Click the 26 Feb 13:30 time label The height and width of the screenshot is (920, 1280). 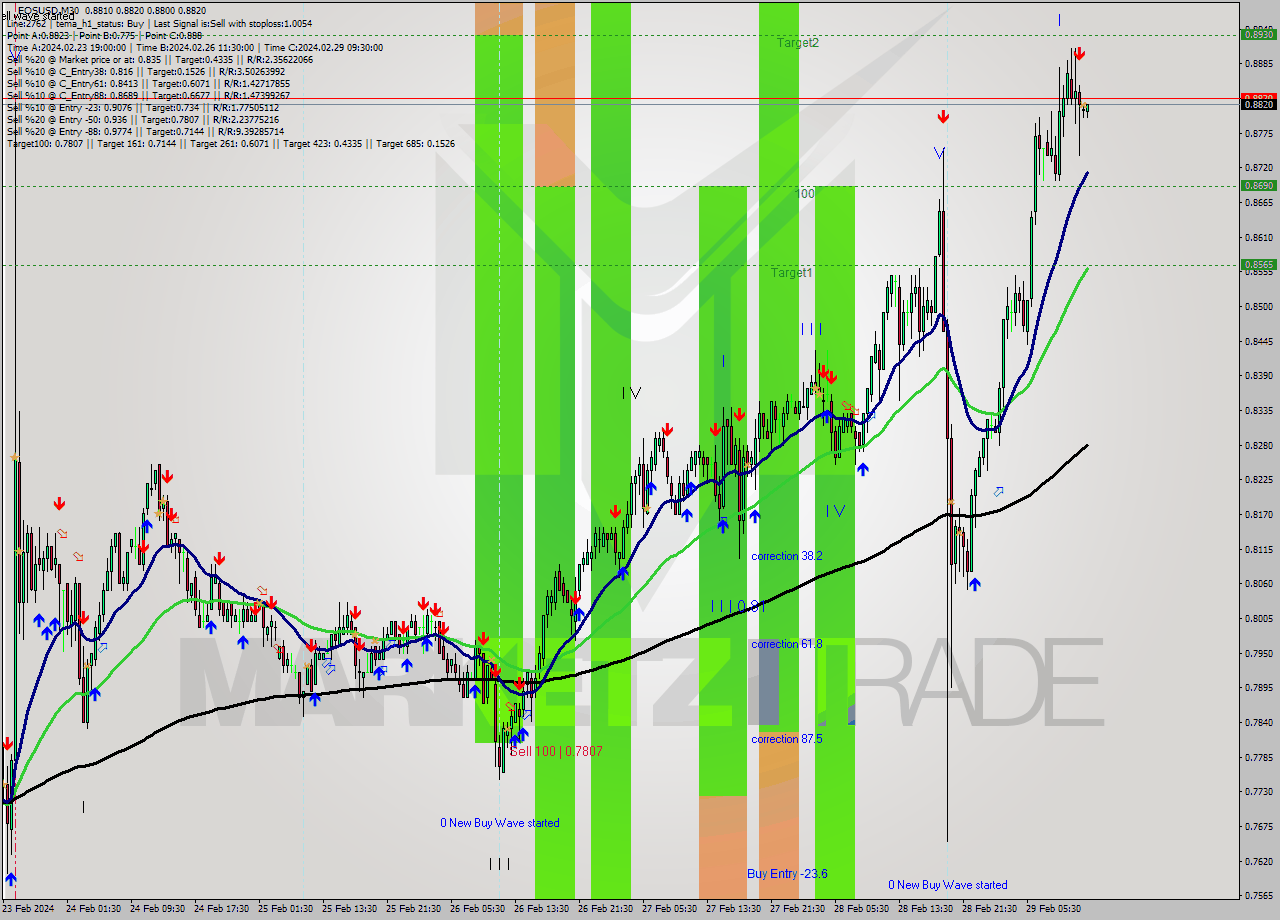[x=542, y=909]
